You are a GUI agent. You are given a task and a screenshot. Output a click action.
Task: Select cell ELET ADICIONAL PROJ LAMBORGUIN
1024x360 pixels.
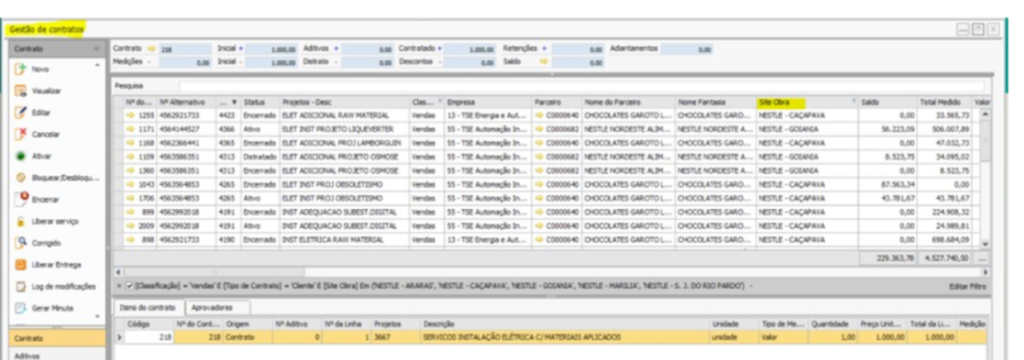pos(345,142)
